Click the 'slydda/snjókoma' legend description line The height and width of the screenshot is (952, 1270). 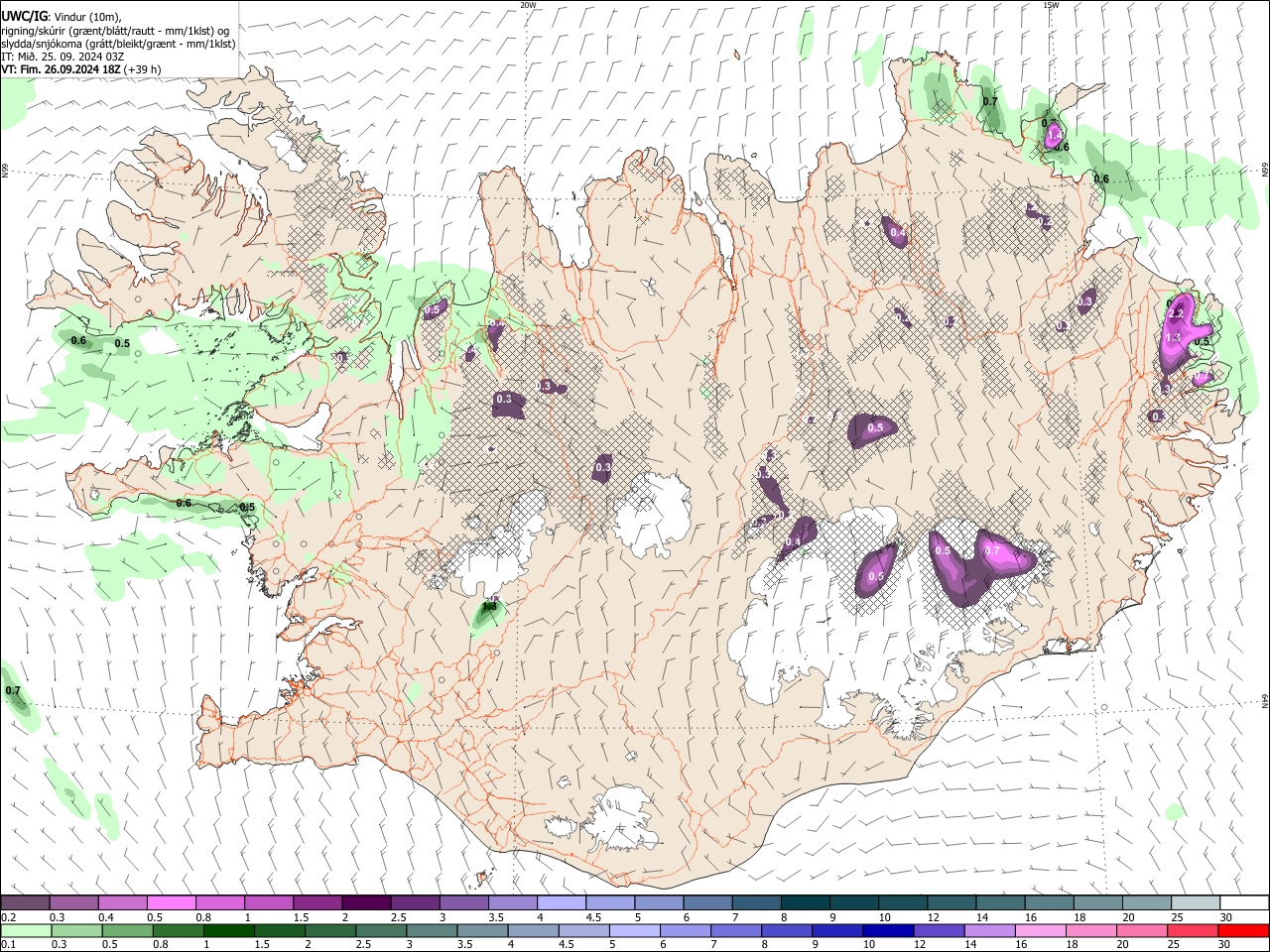pos(117,44)
